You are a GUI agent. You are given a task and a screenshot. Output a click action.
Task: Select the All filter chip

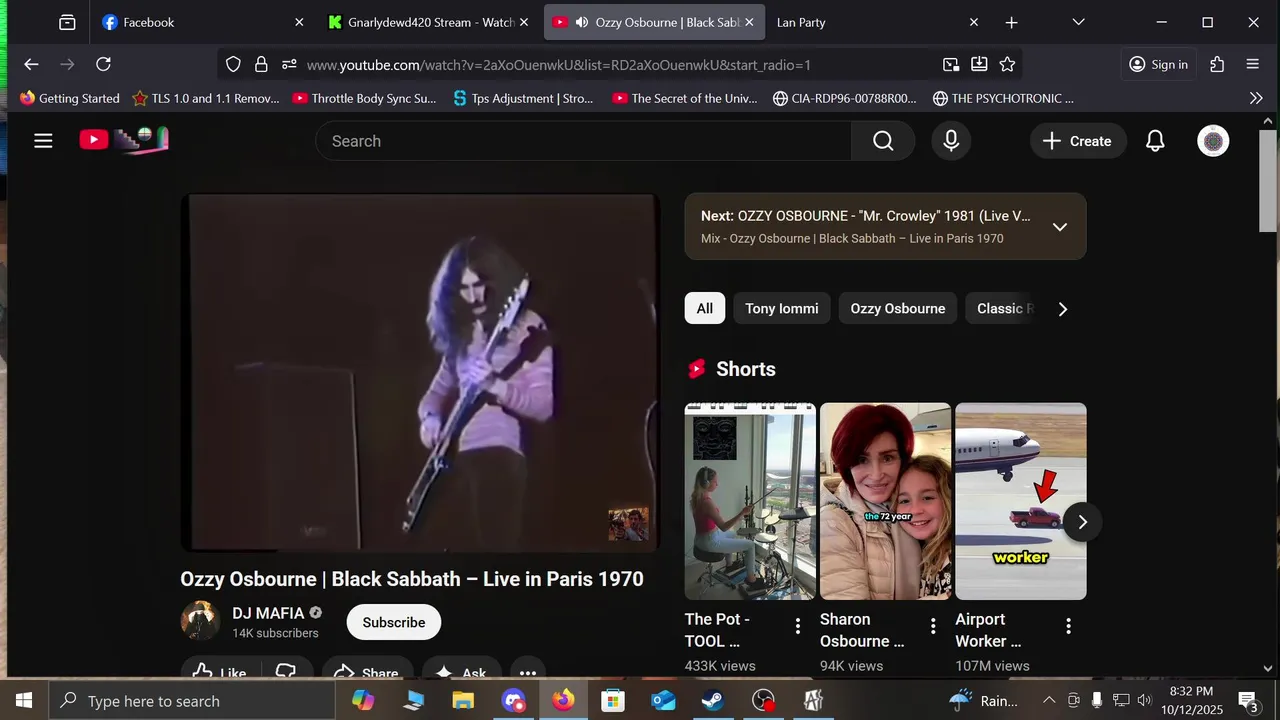[705, 308]
